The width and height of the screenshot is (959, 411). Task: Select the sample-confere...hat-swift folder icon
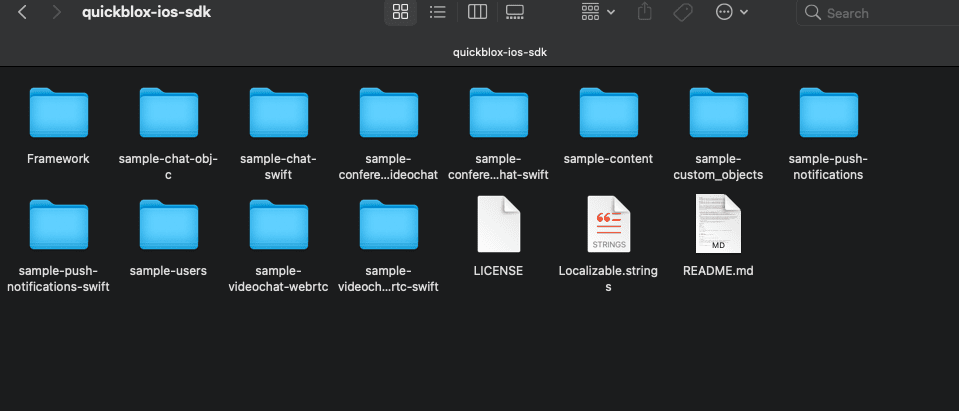[x=499, y=113]
